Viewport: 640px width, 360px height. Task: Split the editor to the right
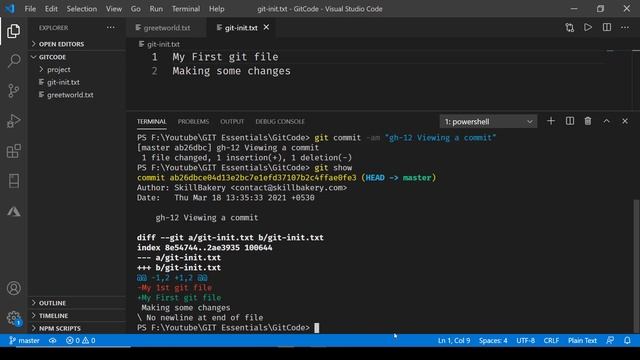(607, 27)
